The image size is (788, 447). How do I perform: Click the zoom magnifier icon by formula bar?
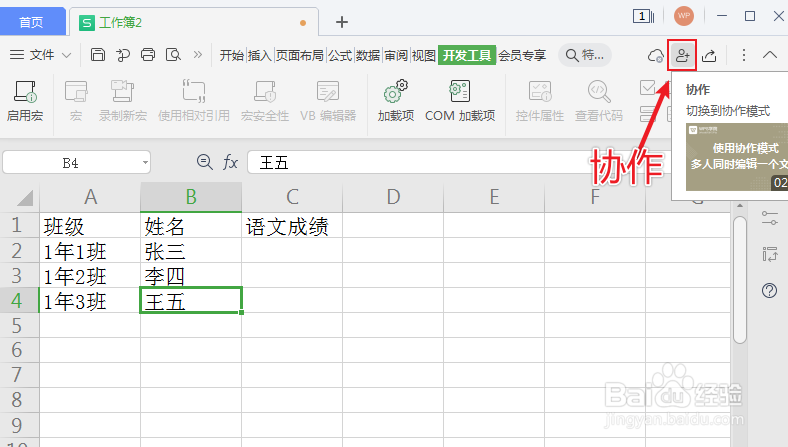tap(204, 162)
